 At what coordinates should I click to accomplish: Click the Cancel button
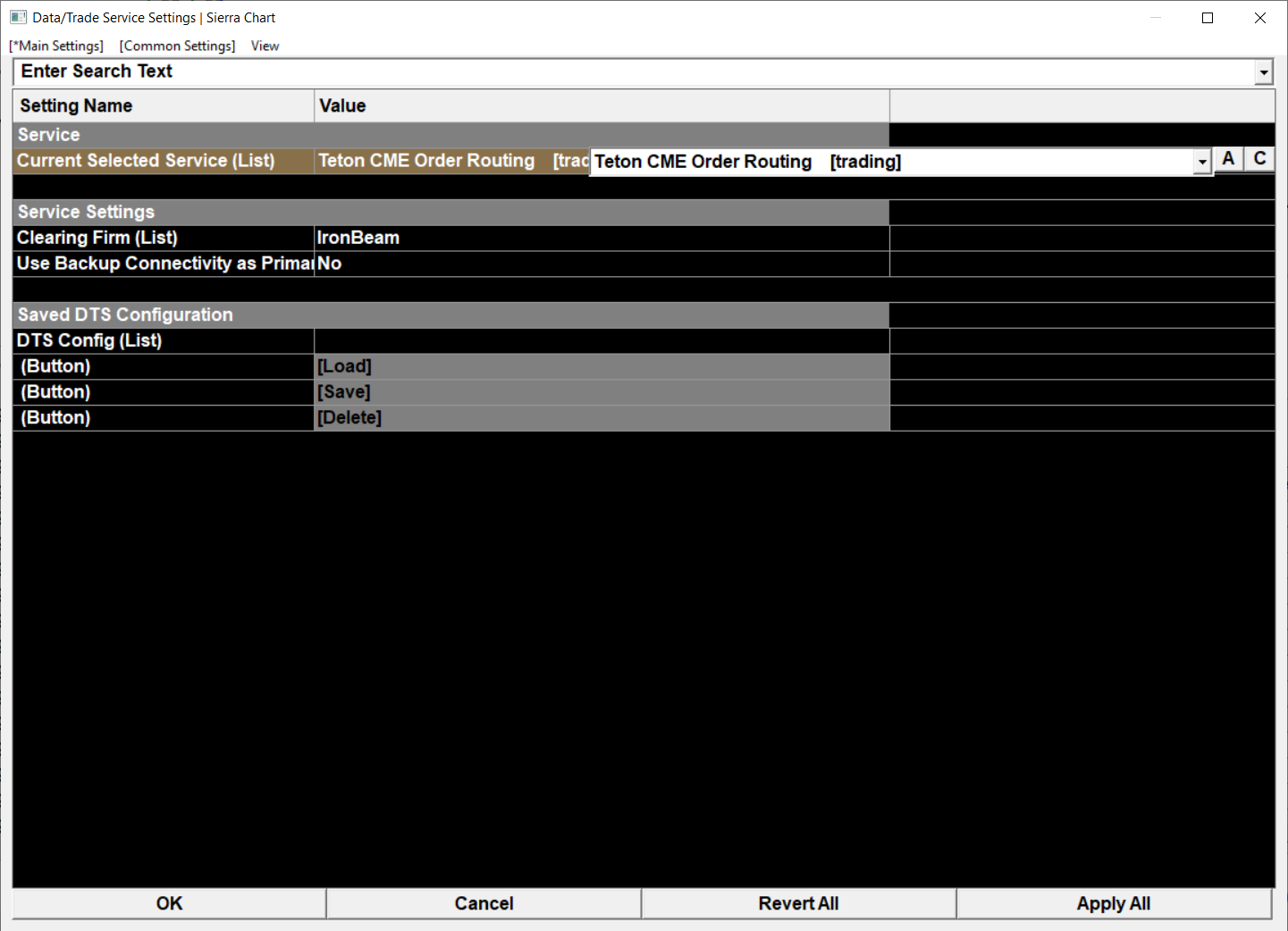(484, 903)
